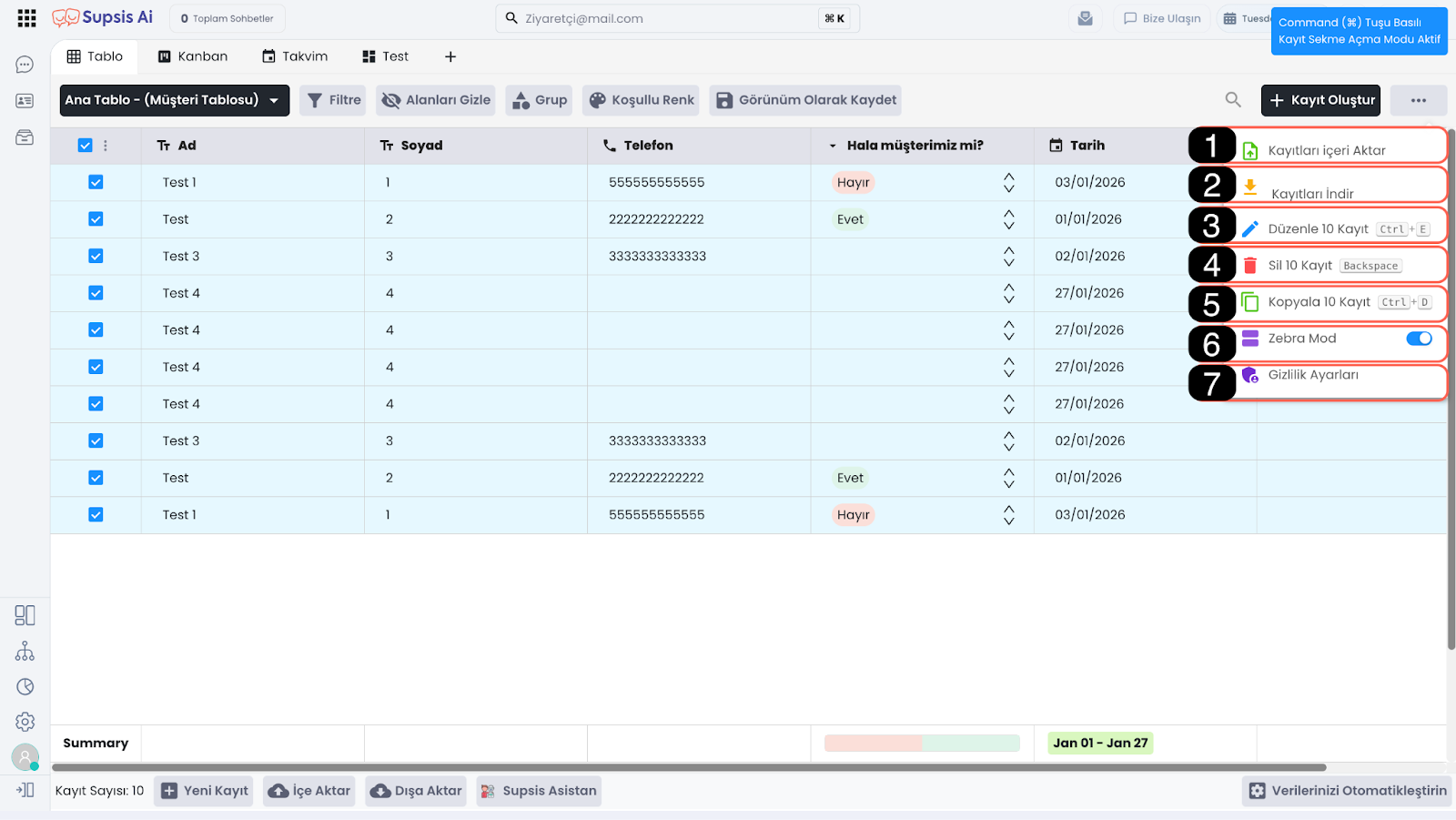This screenshot has height=820, width=1456.
Task: Expand the Hala müşterimiz mi? dropdown in first row
Action: (1008, 182)
